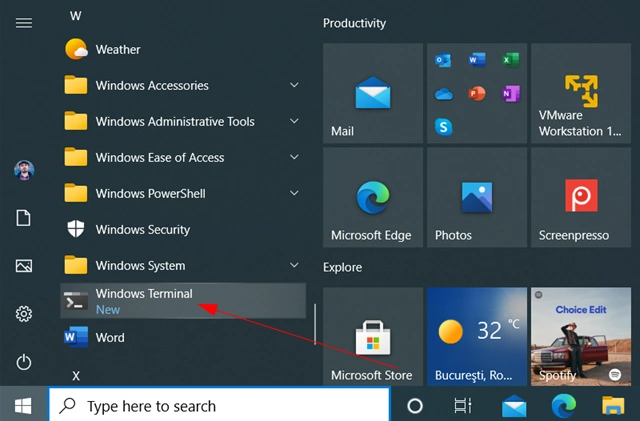
Task: Open the Spotify Choice Edit tile
Action: point(581,336)
